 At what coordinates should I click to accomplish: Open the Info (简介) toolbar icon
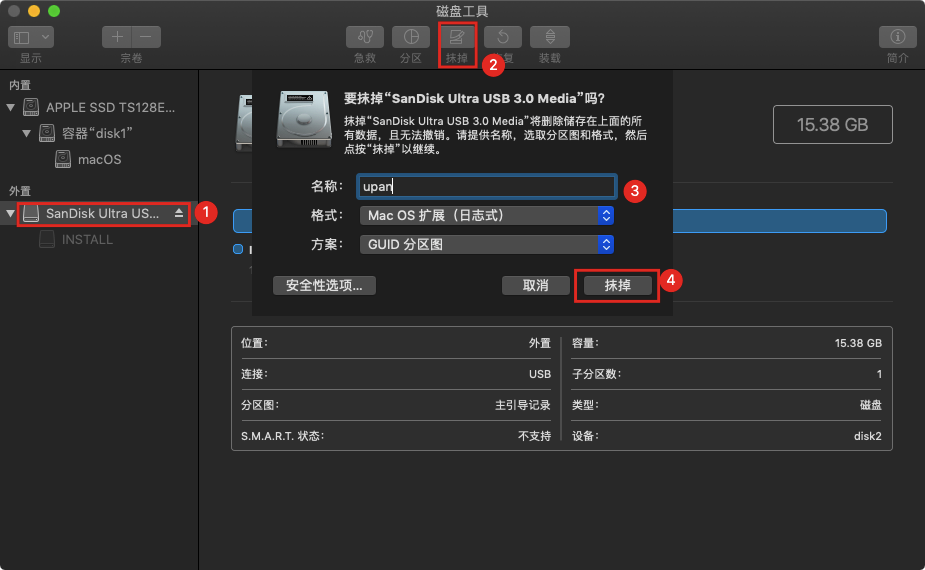point(897,37)
